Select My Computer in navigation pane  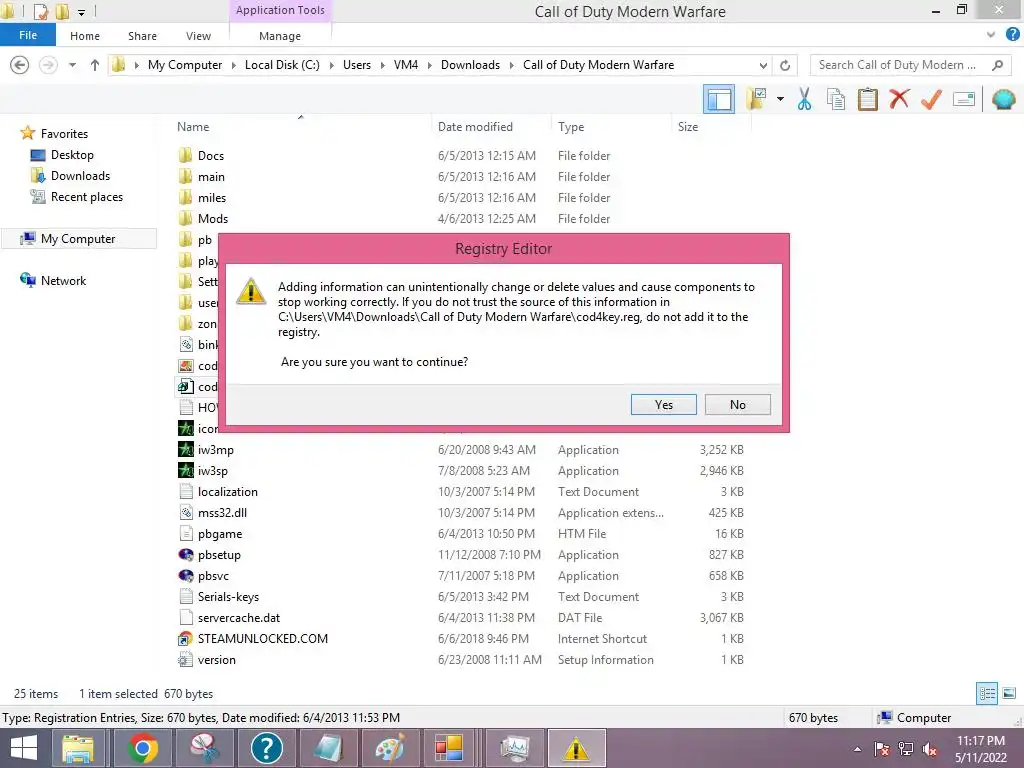[x=78, y=239]
